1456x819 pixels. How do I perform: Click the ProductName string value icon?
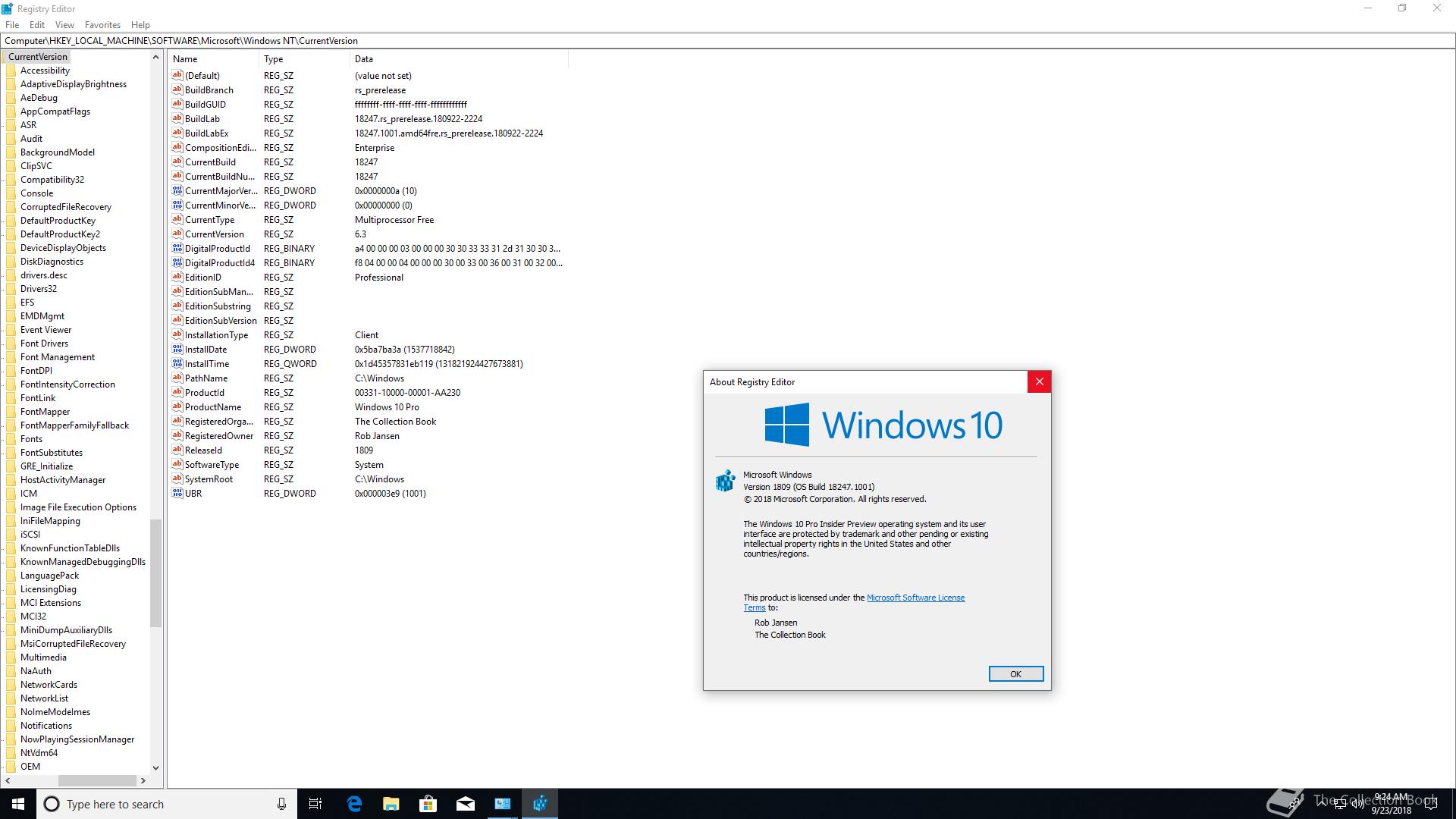coord(177,406)
